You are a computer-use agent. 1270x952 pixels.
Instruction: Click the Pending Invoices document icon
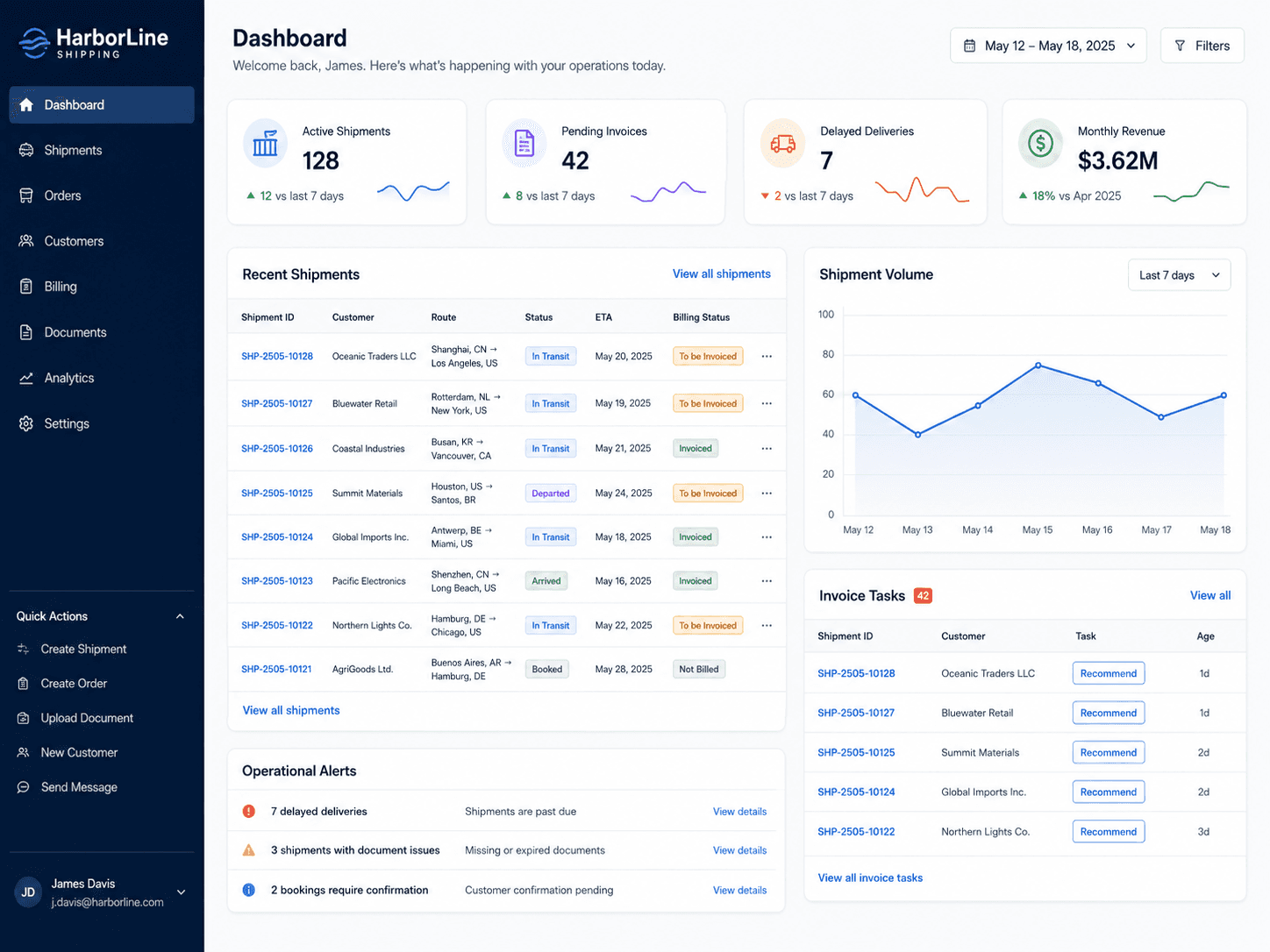524,143
